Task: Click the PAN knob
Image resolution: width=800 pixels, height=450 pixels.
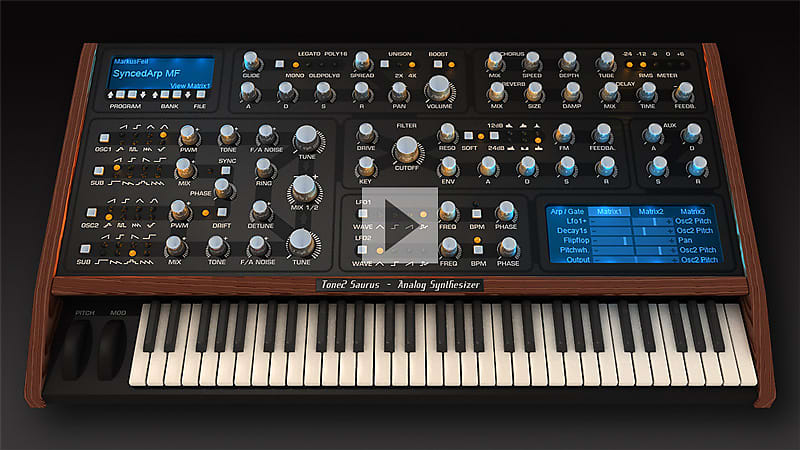Action: click(x=397, y=91)
